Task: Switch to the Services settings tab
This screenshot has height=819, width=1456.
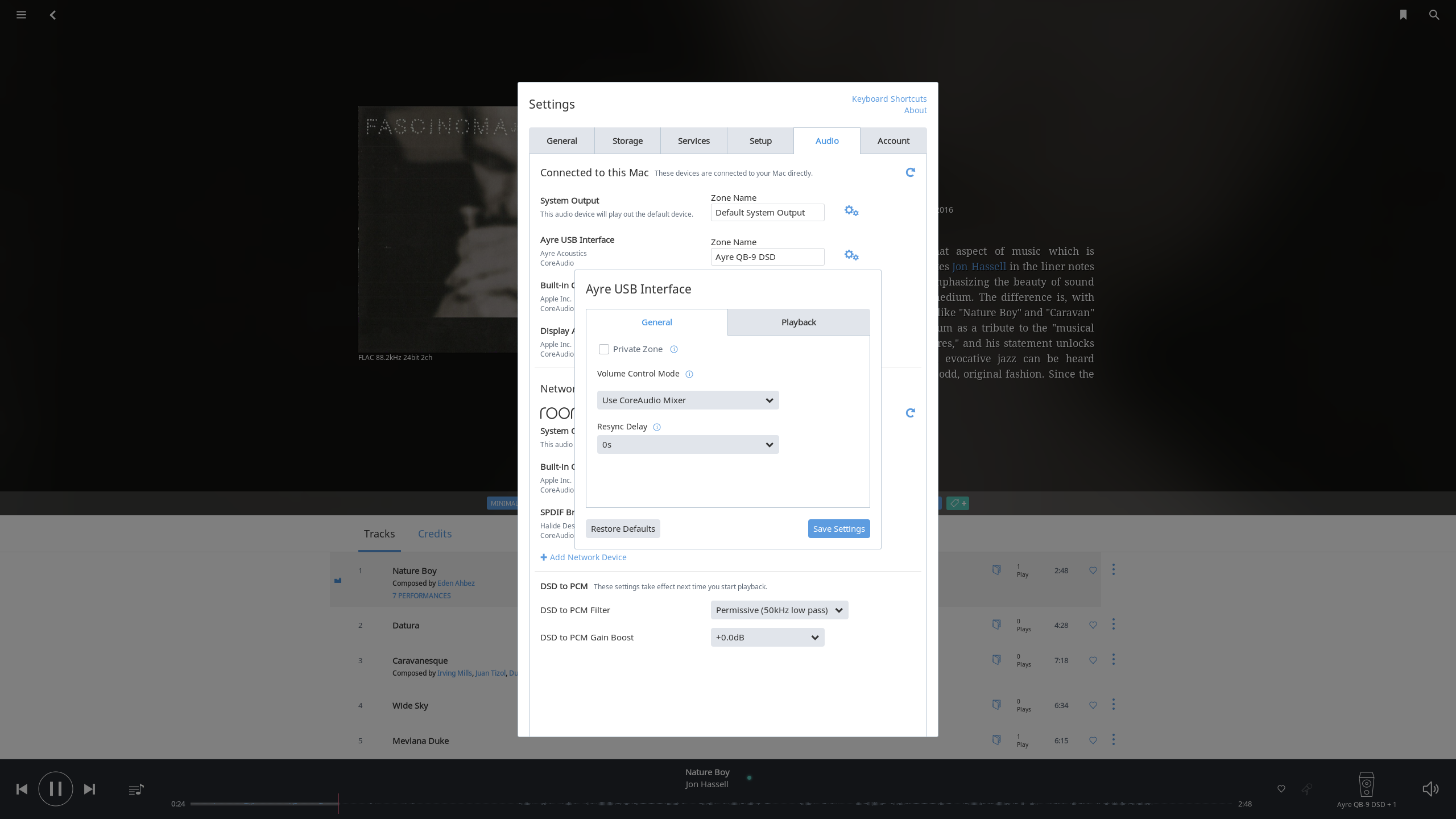Action: tap(694, 141)
